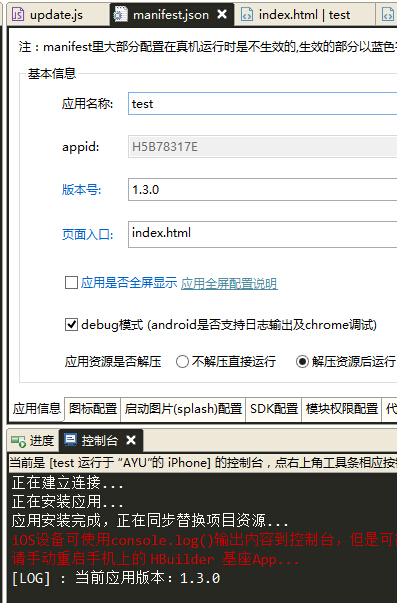
Task: Select the manifest.json tab
Action: pyautogui.click(x=171, y=15)
